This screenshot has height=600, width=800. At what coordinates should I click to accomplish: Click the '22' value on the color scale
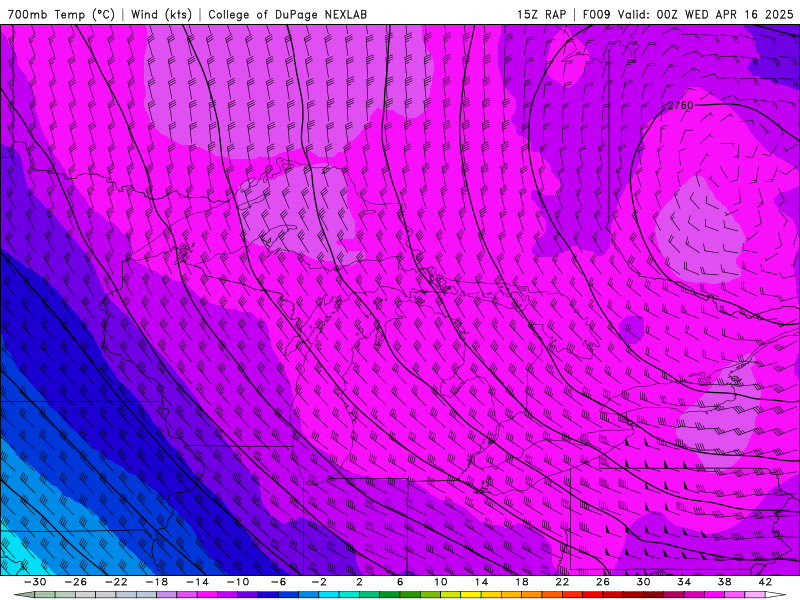(x=562, y=582)
